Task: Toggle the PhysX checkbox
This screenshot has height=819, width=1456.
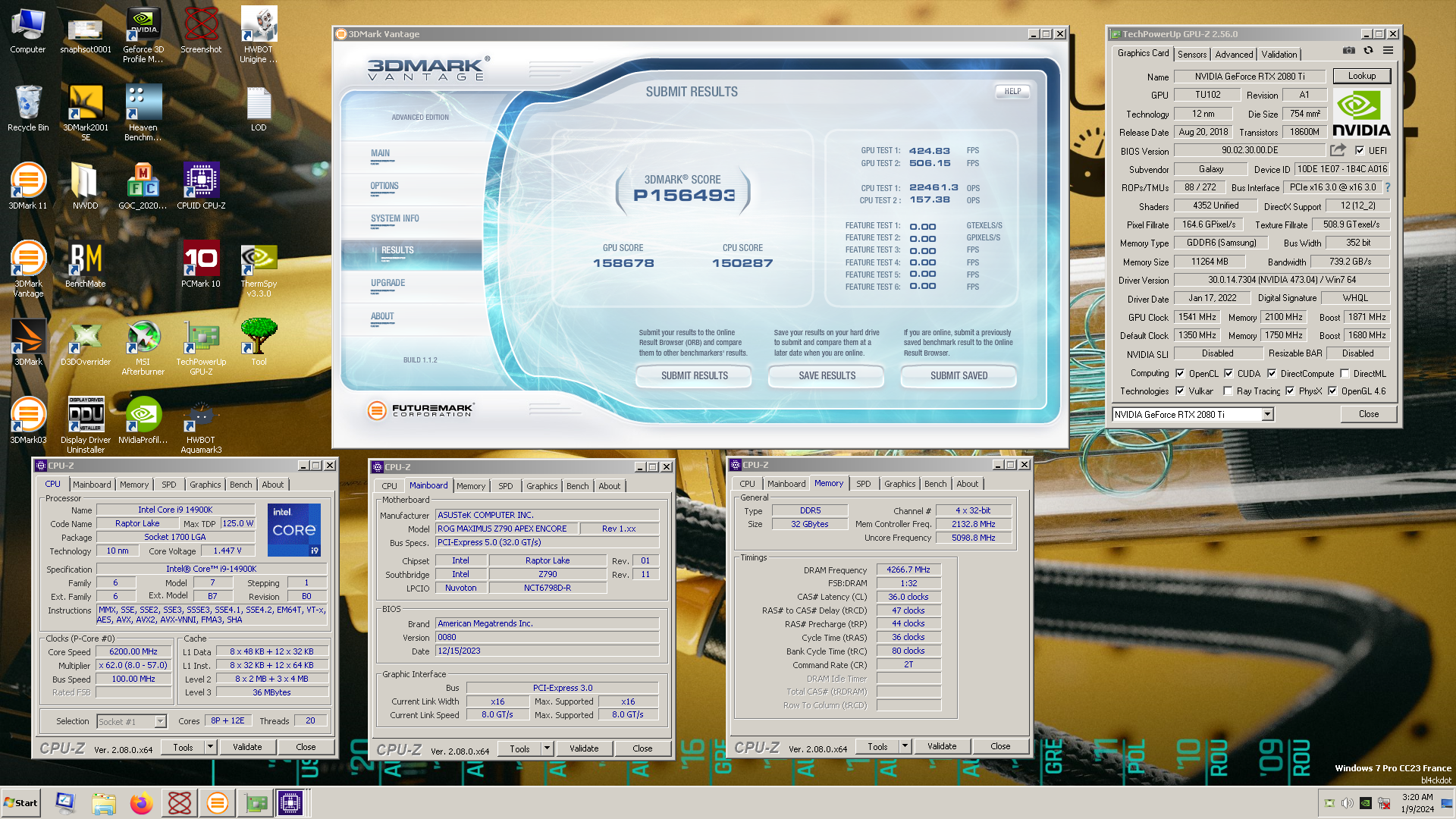Action: (x=1290, y=391)
